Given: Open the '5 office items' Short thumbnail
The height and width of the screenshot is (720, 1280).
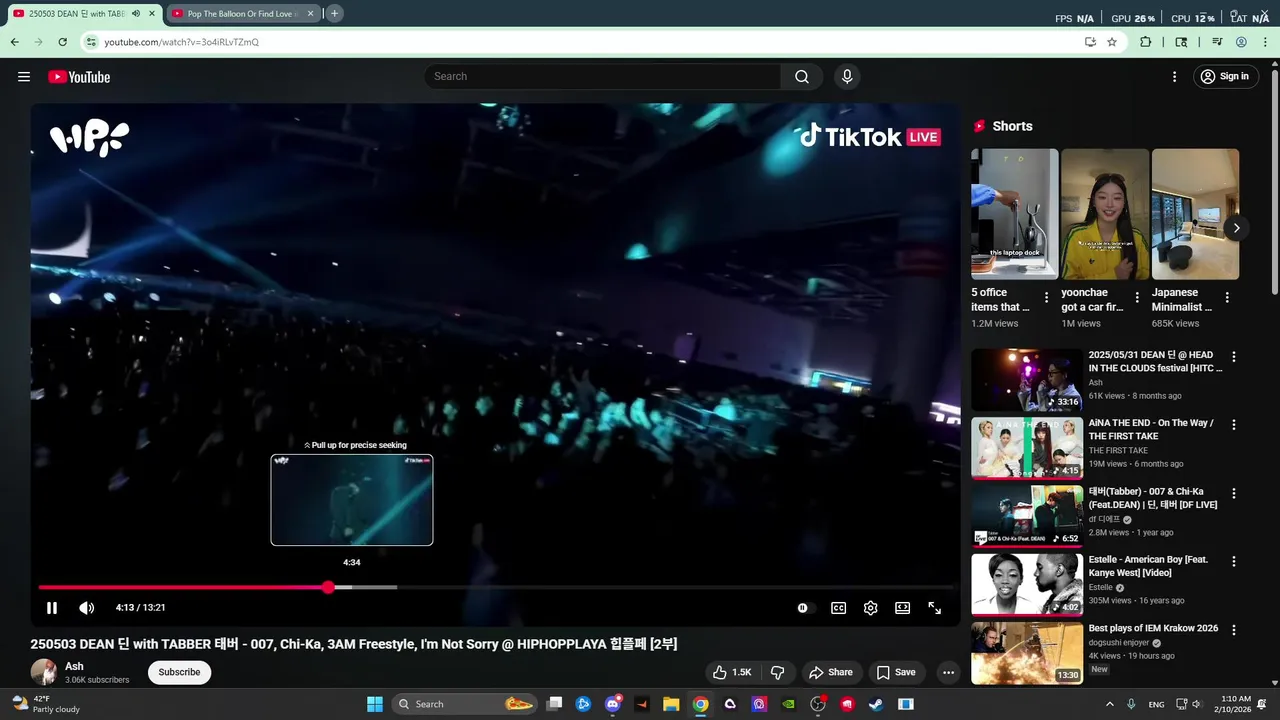Looking at the screenshot, I should [1015, 214].
